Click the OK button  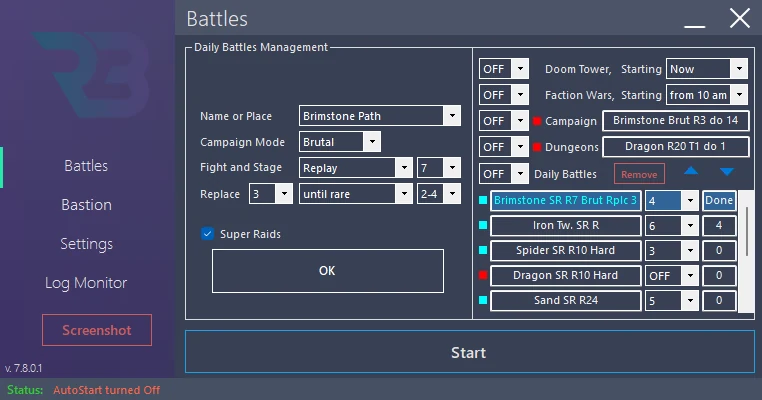328,271
